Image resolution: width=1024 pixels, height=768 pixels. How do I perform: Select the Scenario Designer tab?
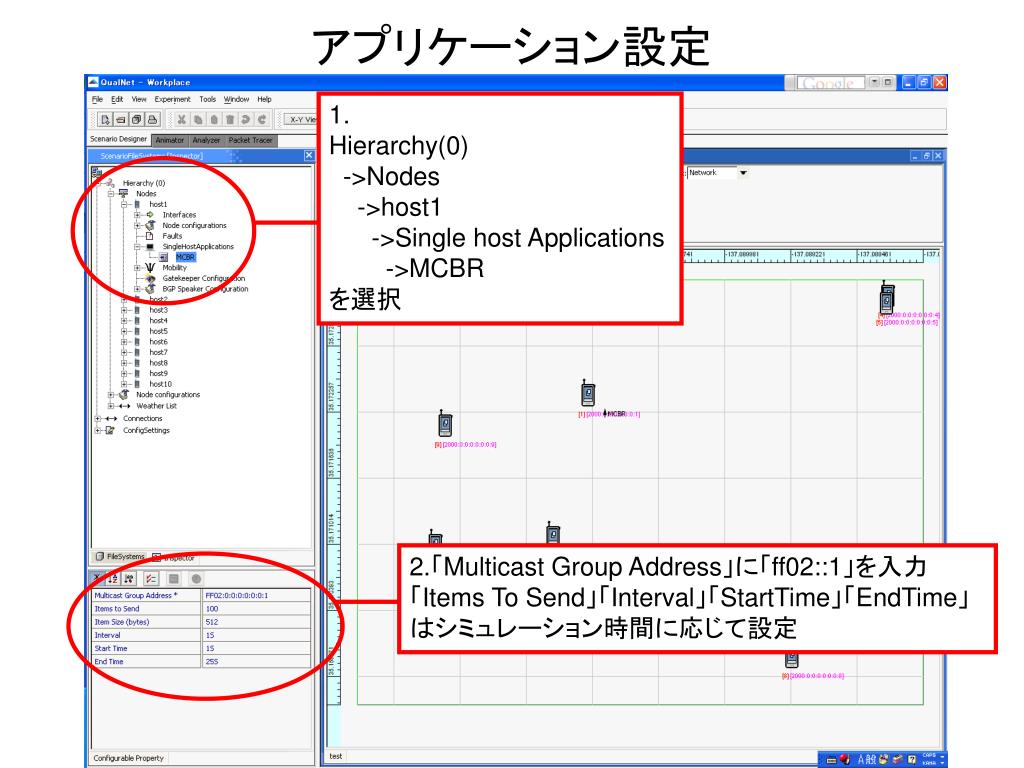click(118, 139)
